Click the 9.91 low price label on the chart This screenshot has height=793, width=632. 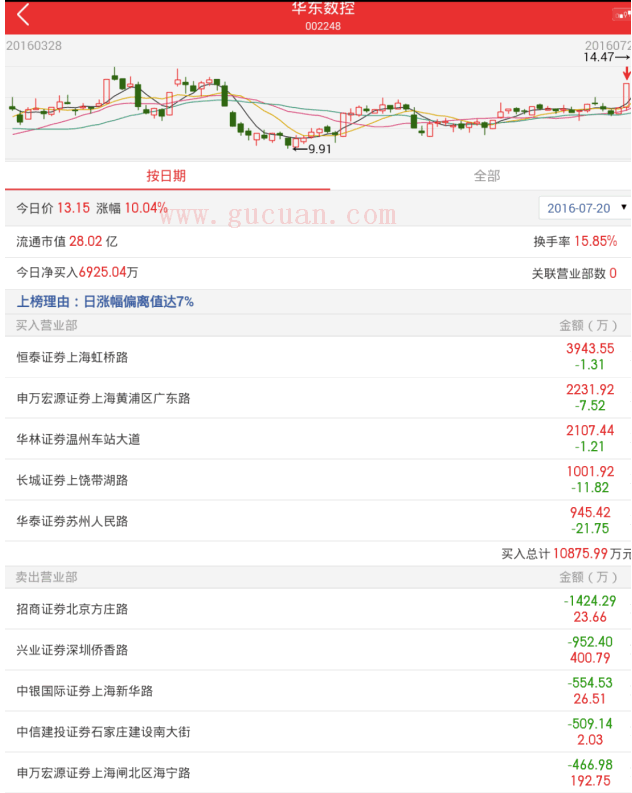coord(320,149)
